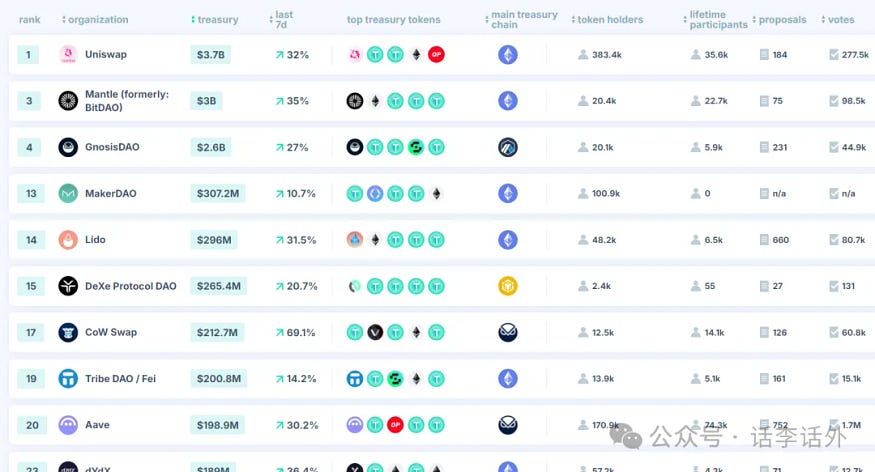Click the main treasury chain icon for Aave
The width and height of the screenshot is (875, 472).
point(508,425)
